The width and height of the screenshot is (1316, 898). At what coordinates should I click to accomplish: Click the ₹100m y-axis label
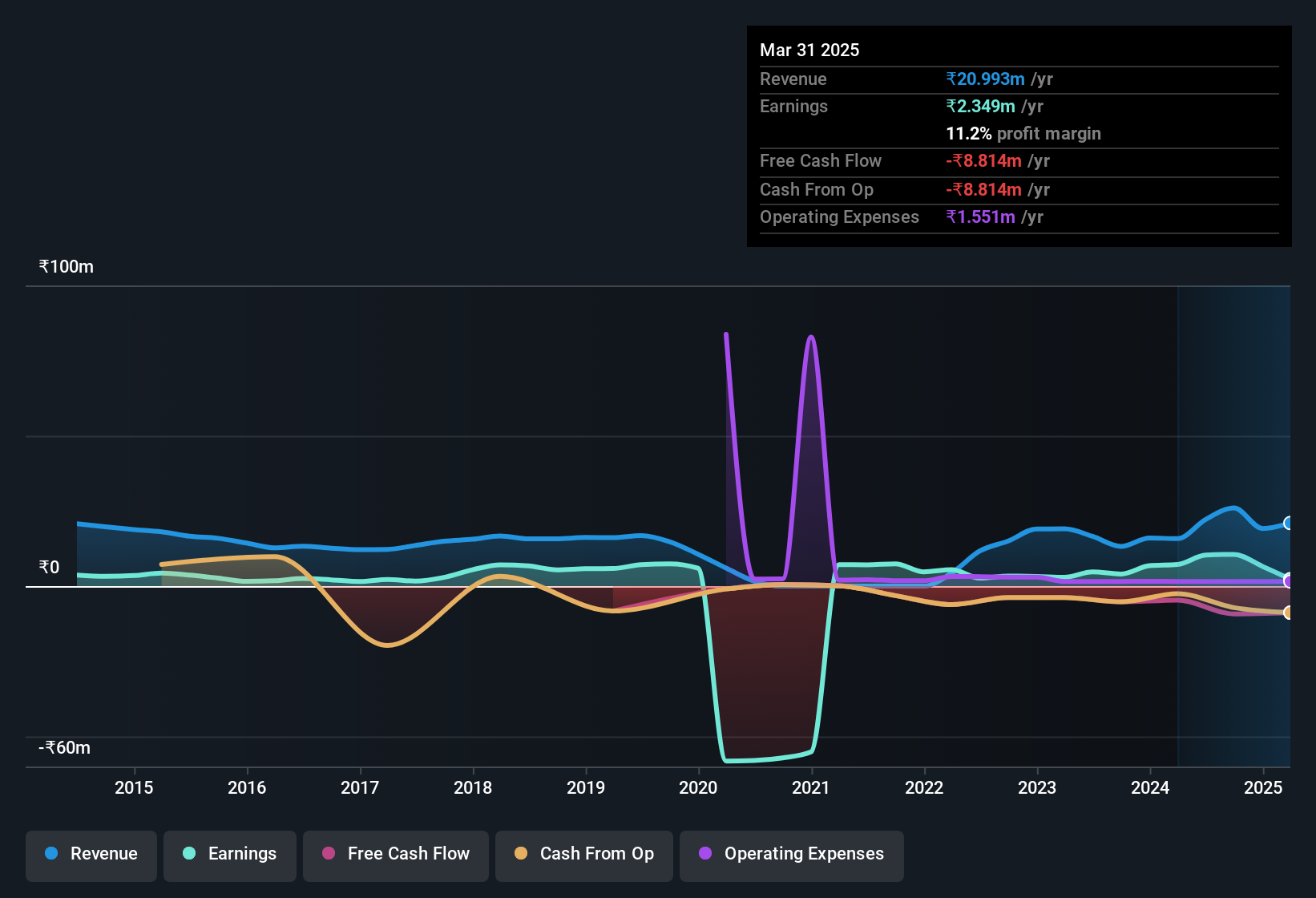[67, 267]
